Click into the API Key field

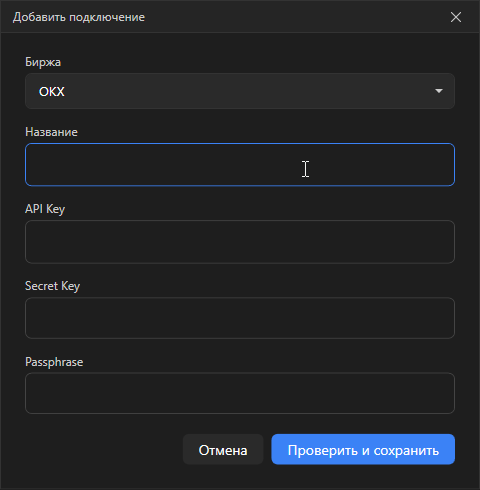240,242
